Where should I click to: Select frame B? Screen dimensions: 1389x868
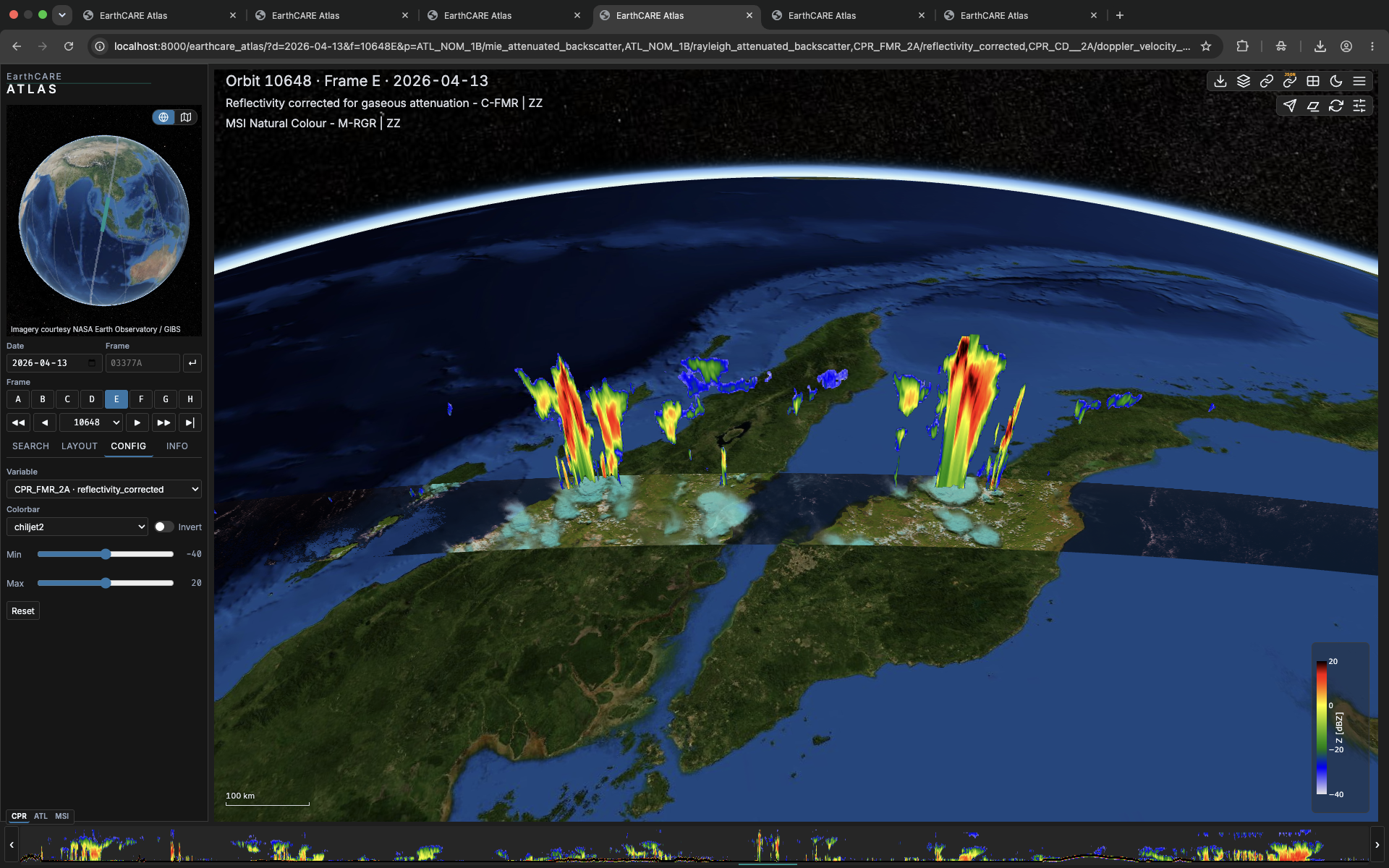point(43,399)
